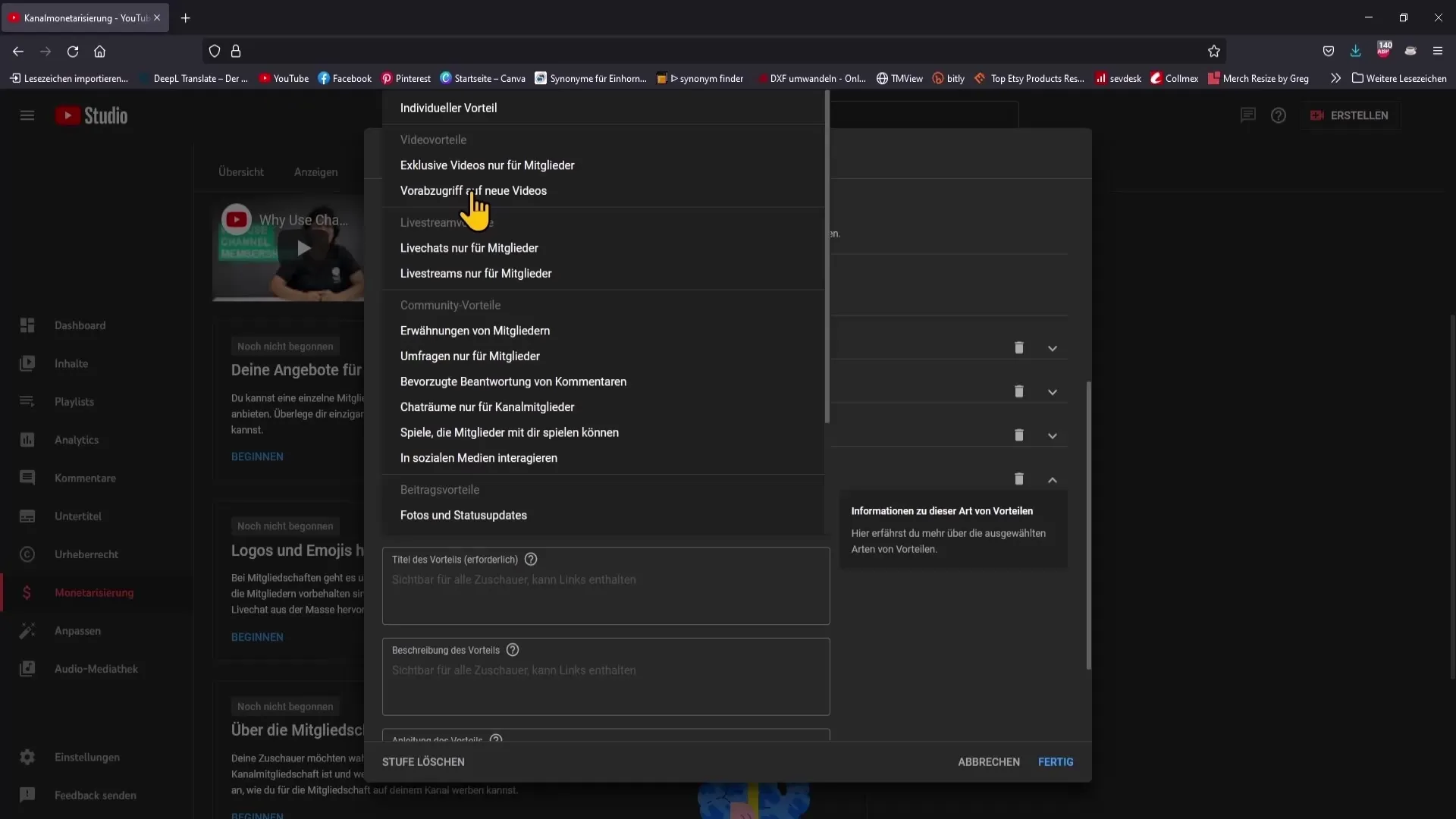The height and width of the screenshot is (819, 1456).
Task: Toggle Umfragen nur für Mitglieder option
Action: pos(470,356)
